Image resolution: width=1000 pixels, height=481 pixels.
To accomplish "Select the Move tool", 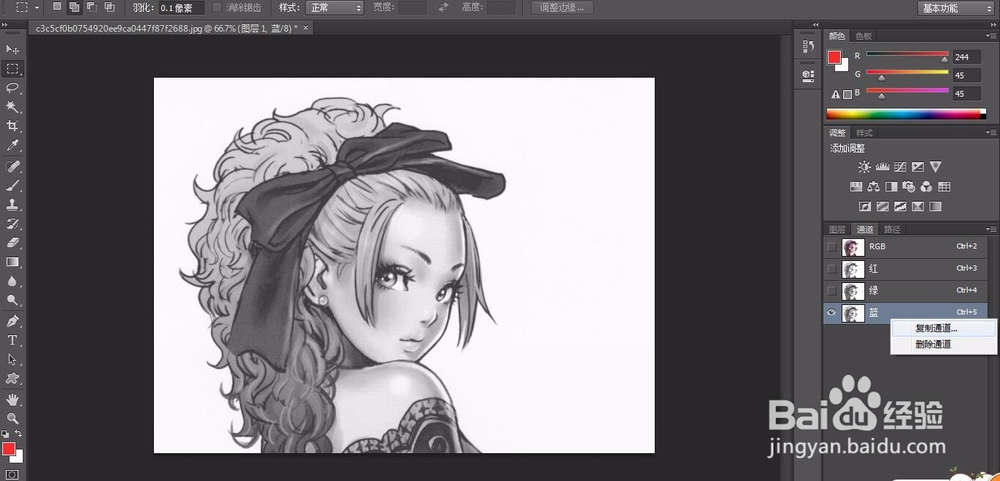I will [x=12, y=49].
